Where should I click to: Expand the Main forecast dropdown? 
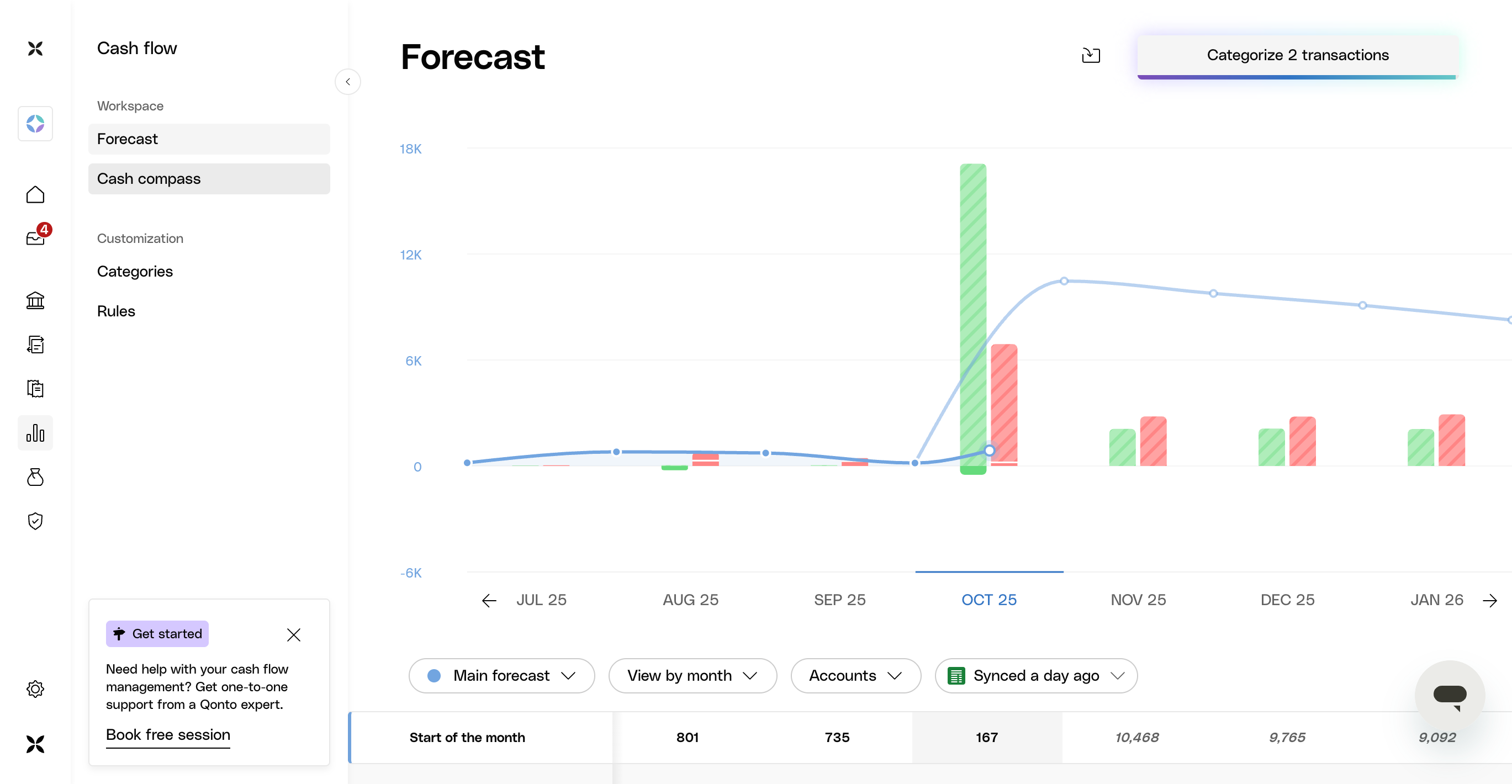coord(502,675)
